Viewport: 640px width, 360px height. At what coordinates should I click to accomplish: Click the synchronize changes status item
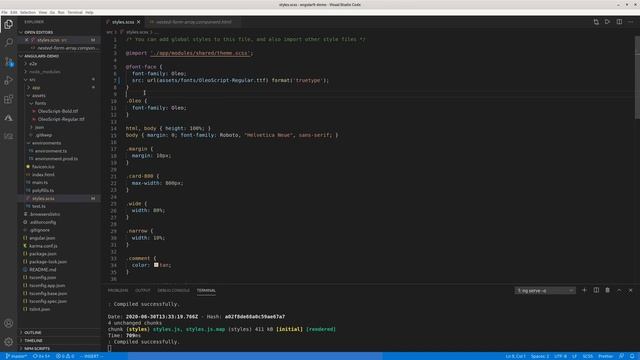[x=41, y=356]
